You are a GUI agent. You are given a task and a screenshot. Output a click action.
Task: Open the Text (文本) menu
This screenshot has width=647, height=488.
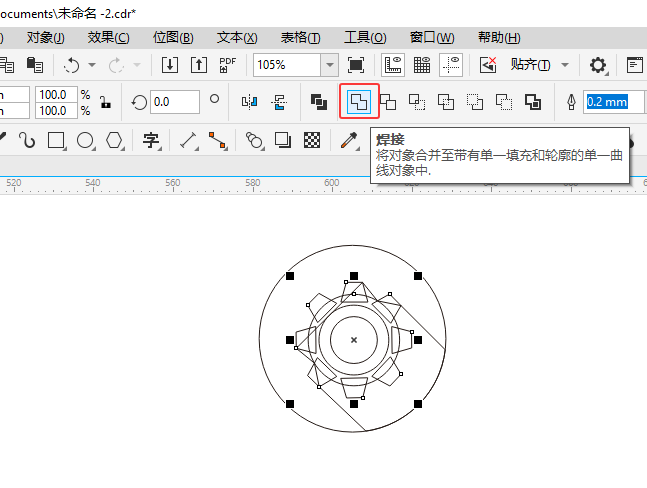coord(237,38)
